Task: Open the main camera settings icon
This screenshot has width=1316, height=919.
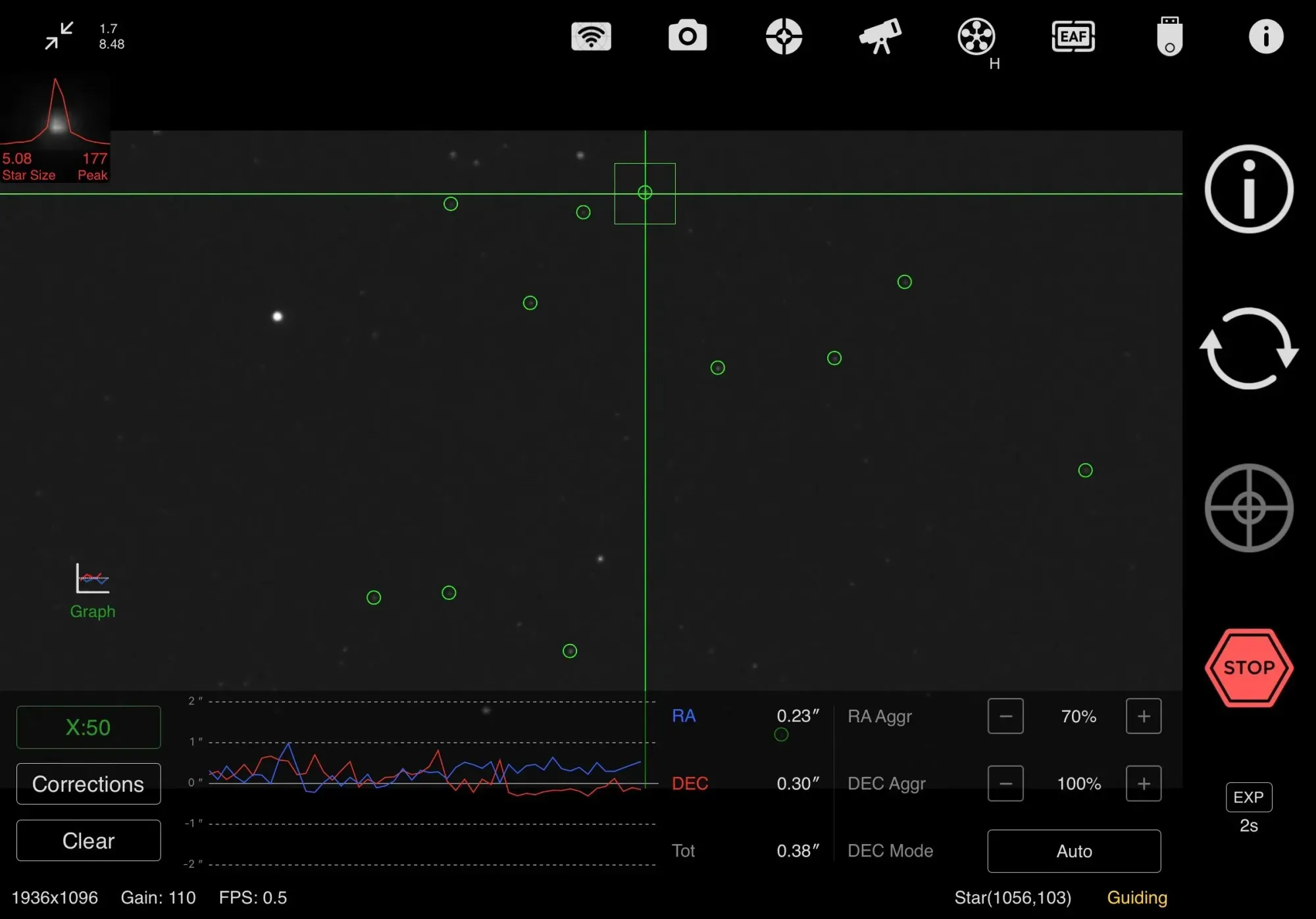Action: click(x=688, y=36)
